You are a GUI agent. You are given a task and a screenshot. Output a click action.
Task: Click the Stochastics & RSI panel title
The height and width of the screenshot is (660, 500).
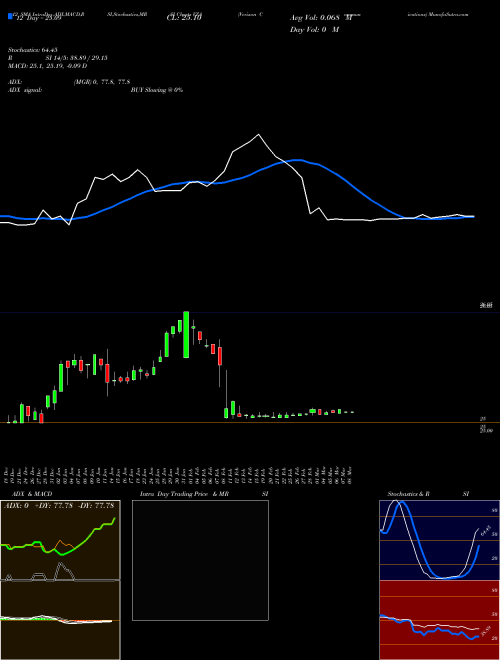coord(428,494)
